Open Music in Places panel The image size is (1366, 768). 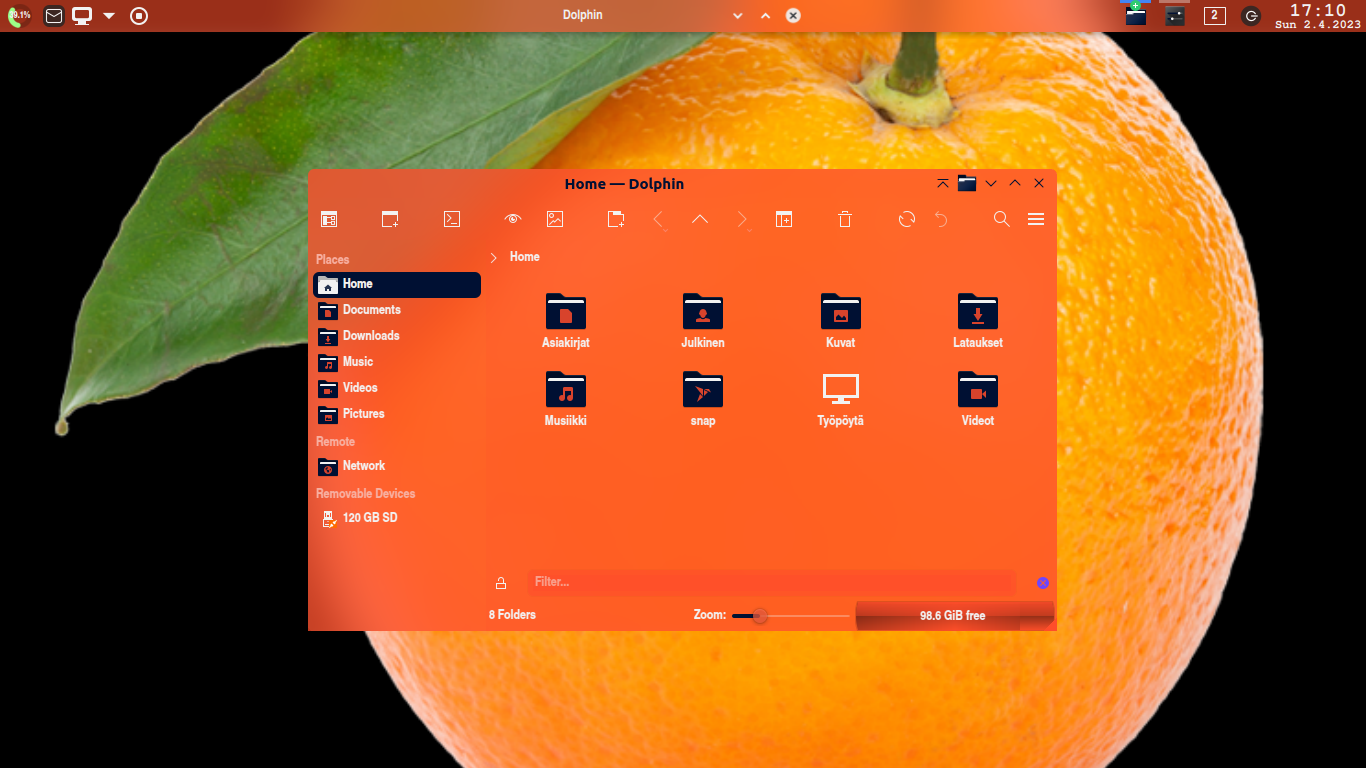[x=397, y=362]
